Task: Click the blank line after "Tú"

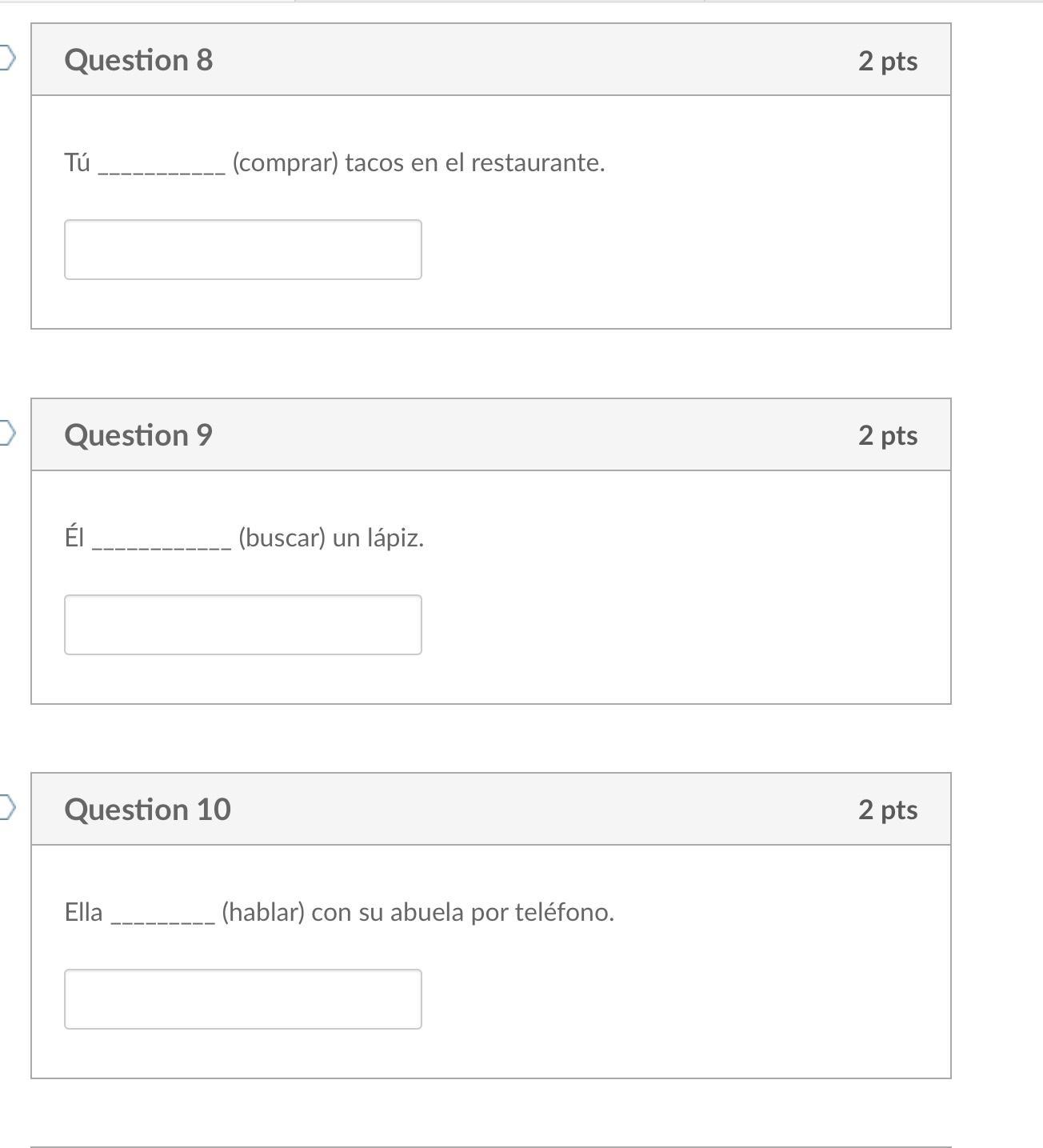Action: [161, 168]
